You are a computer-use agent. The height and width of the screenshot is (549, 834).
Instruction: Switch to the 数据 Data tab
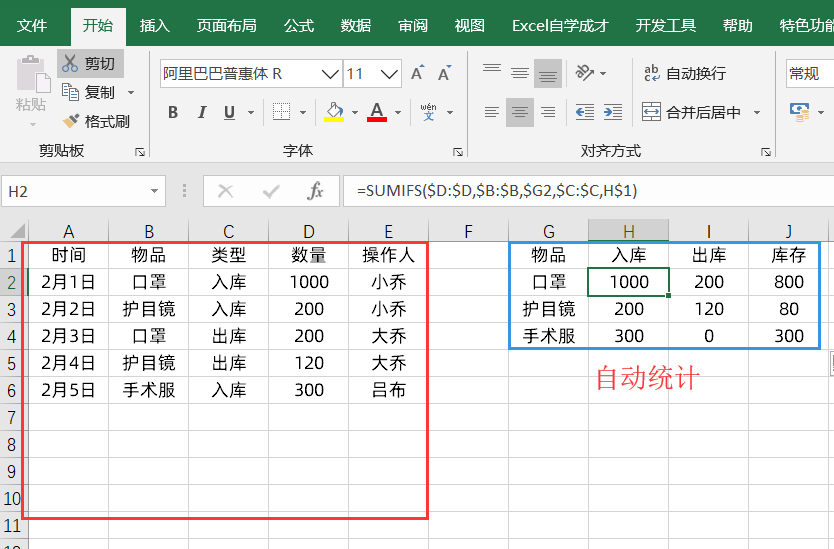click(x=355, y=26)
